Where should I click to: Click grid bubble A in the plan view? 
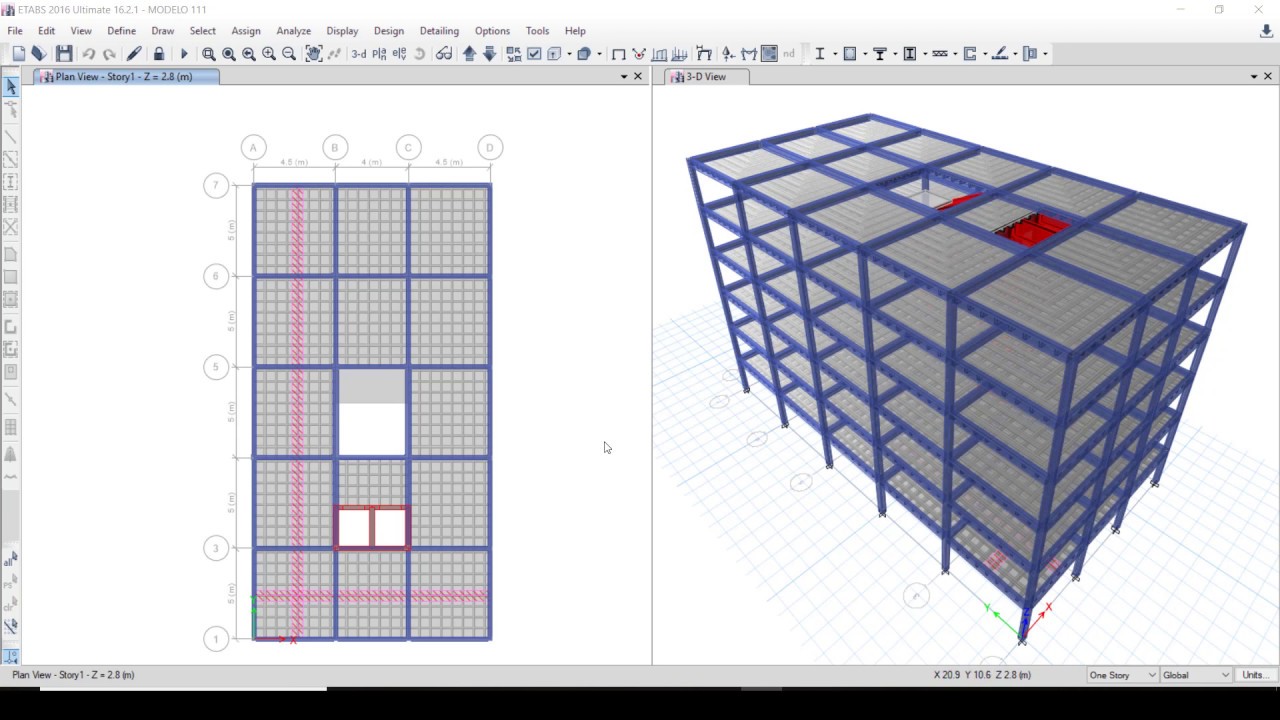coord(254,148)
